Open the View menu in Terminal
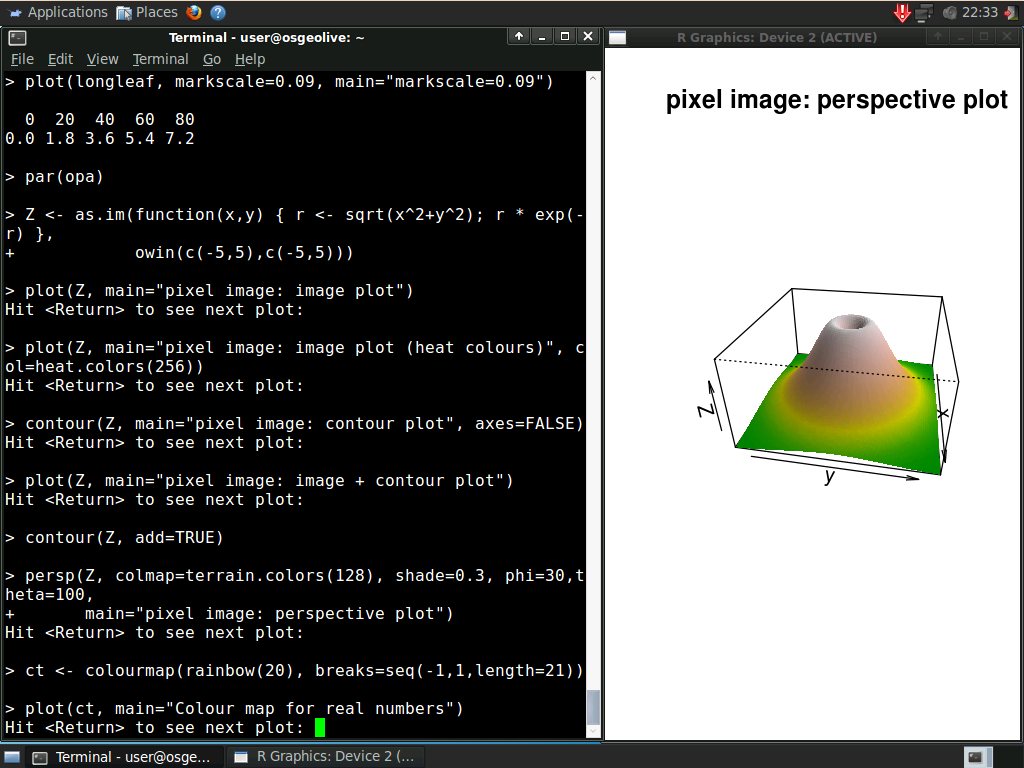 click(x=102, y=59)
